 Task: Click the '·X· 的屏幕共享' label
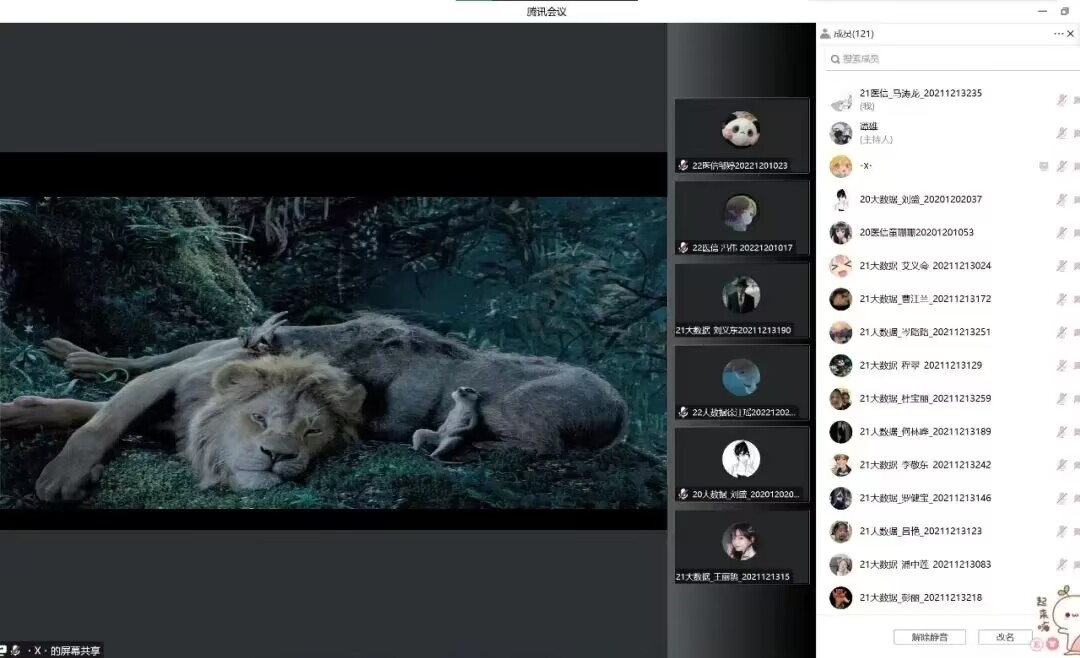point(66,650)
